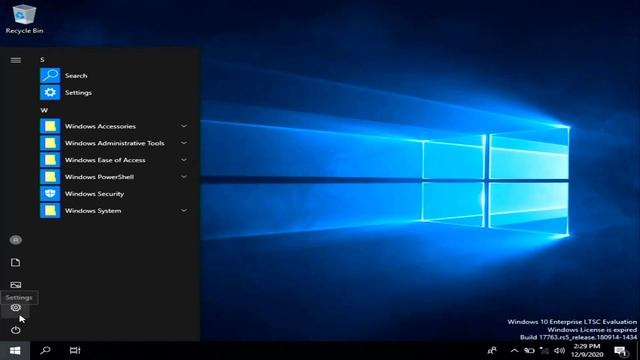
Task: Open the Search app magnifier icon
Action: pos(50,76)
